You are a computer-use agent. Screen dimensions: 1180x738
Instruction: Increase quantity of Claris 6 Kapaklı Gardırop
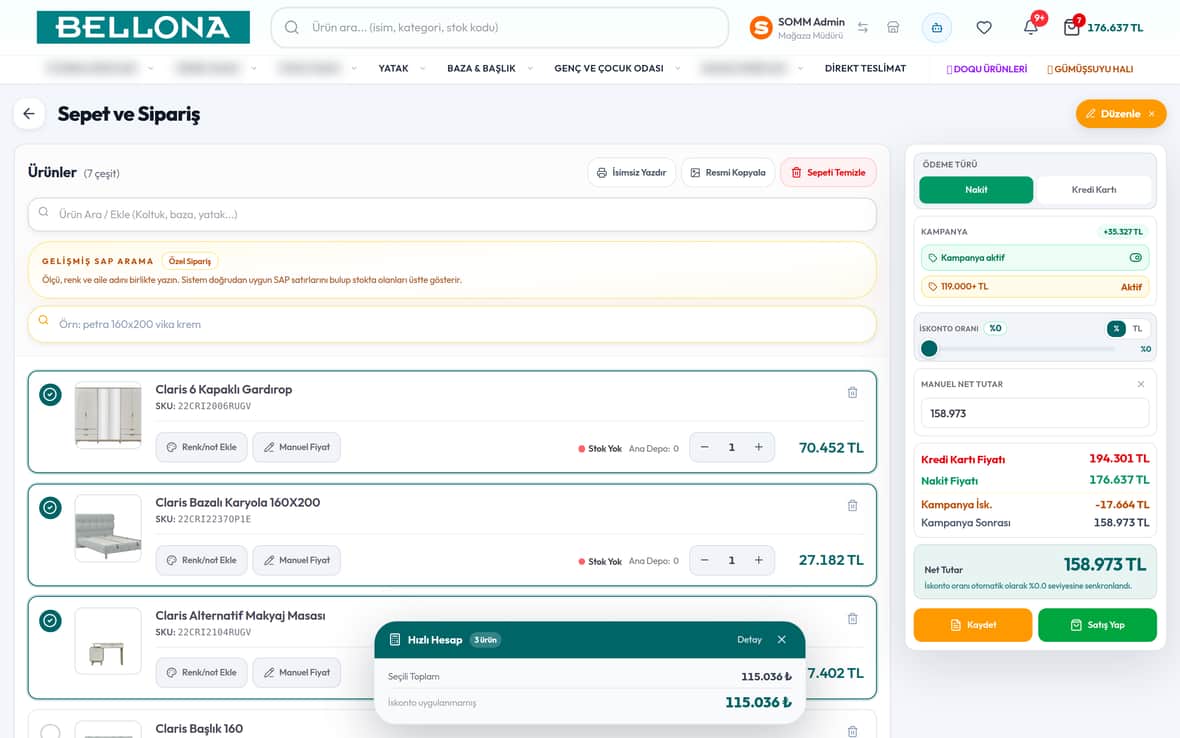[759, 447]
